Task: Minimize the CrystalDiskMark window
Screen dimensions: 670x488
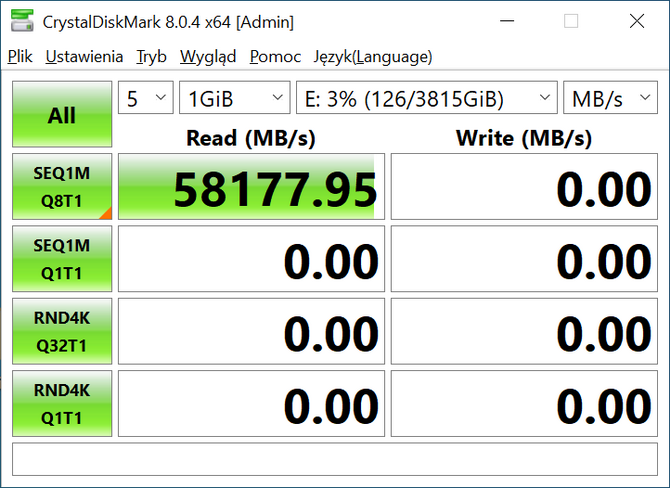Action: click(507, 21)
